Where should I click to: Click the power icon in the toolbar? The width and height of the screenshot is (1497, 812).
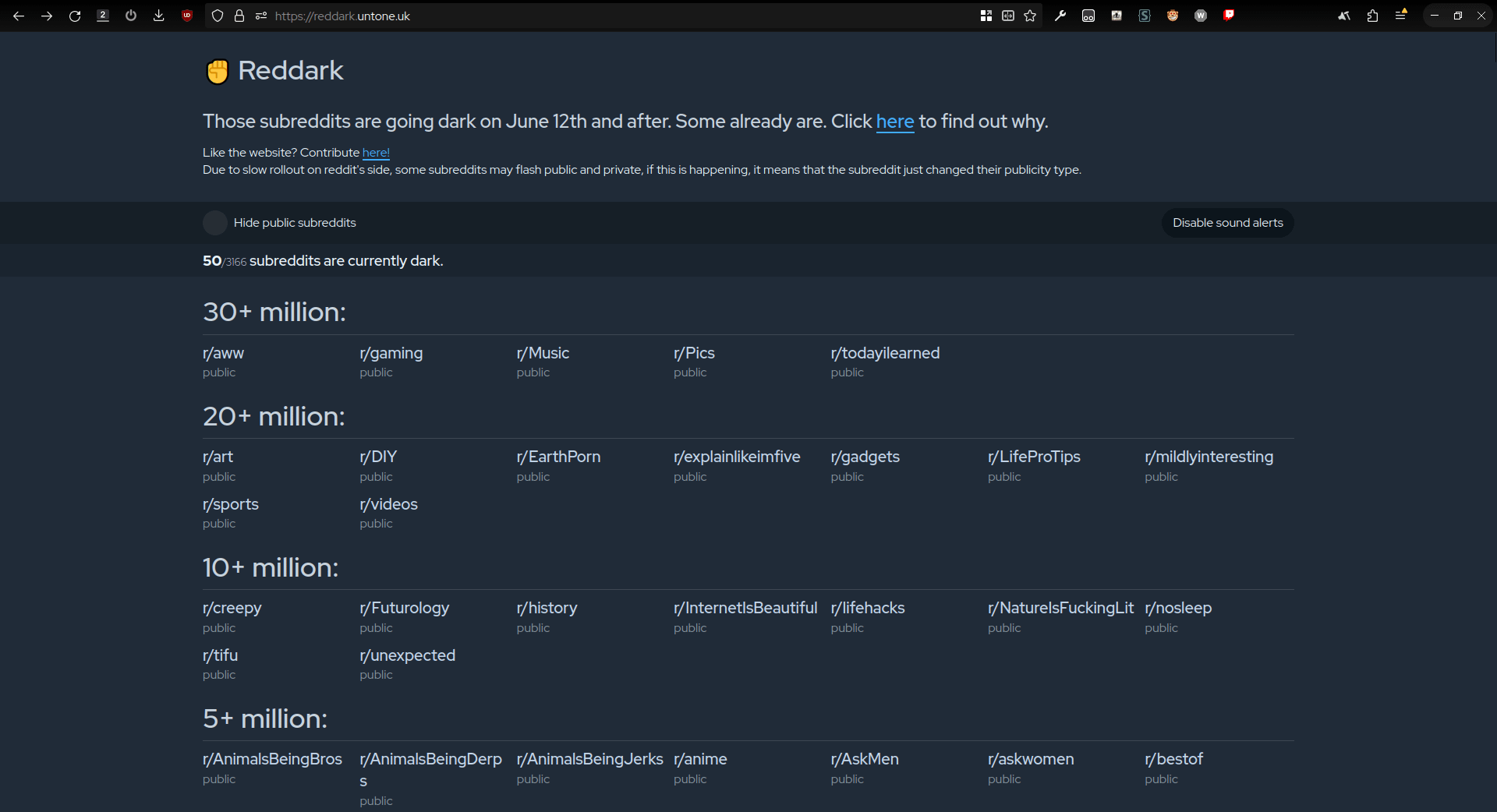[131, 16]
